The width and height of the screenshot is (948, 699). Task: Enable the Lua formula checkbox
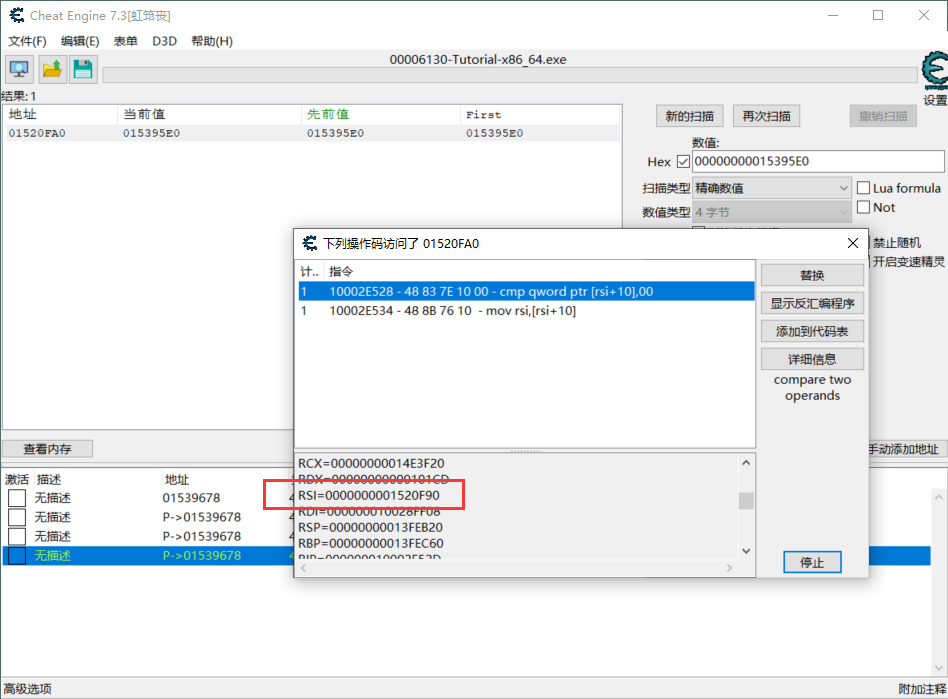(862, 188)
